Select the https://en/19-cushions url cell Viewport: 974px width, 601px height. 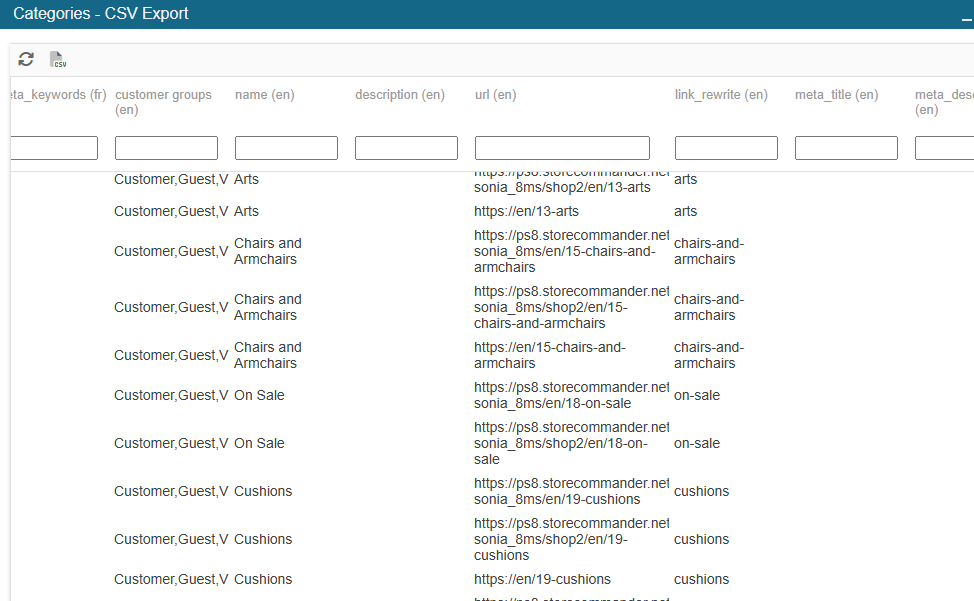point(542,579)
